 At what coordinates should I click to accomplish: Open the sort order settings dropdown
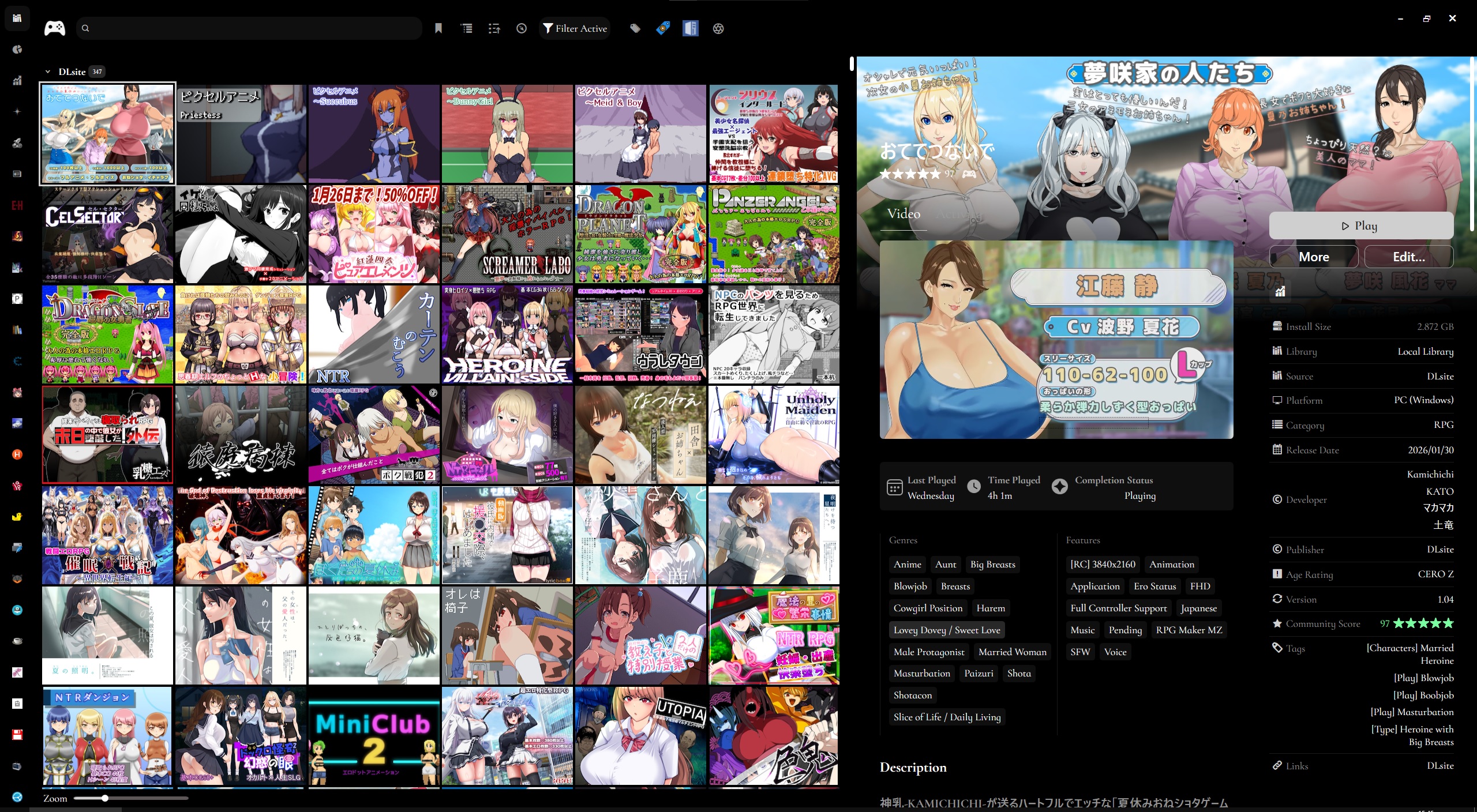click(494, 28)
